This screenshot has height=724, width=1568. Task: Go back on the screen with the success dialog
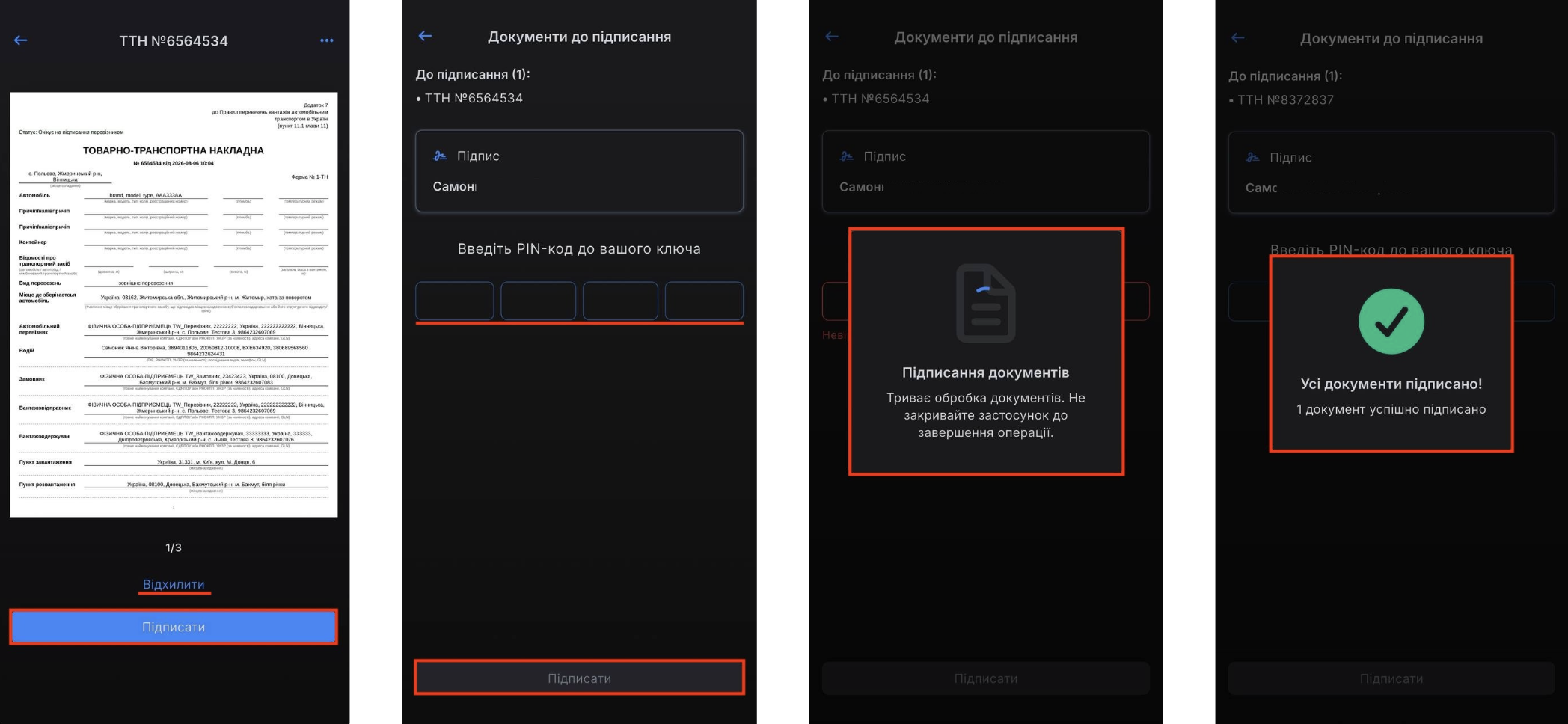1238,38
